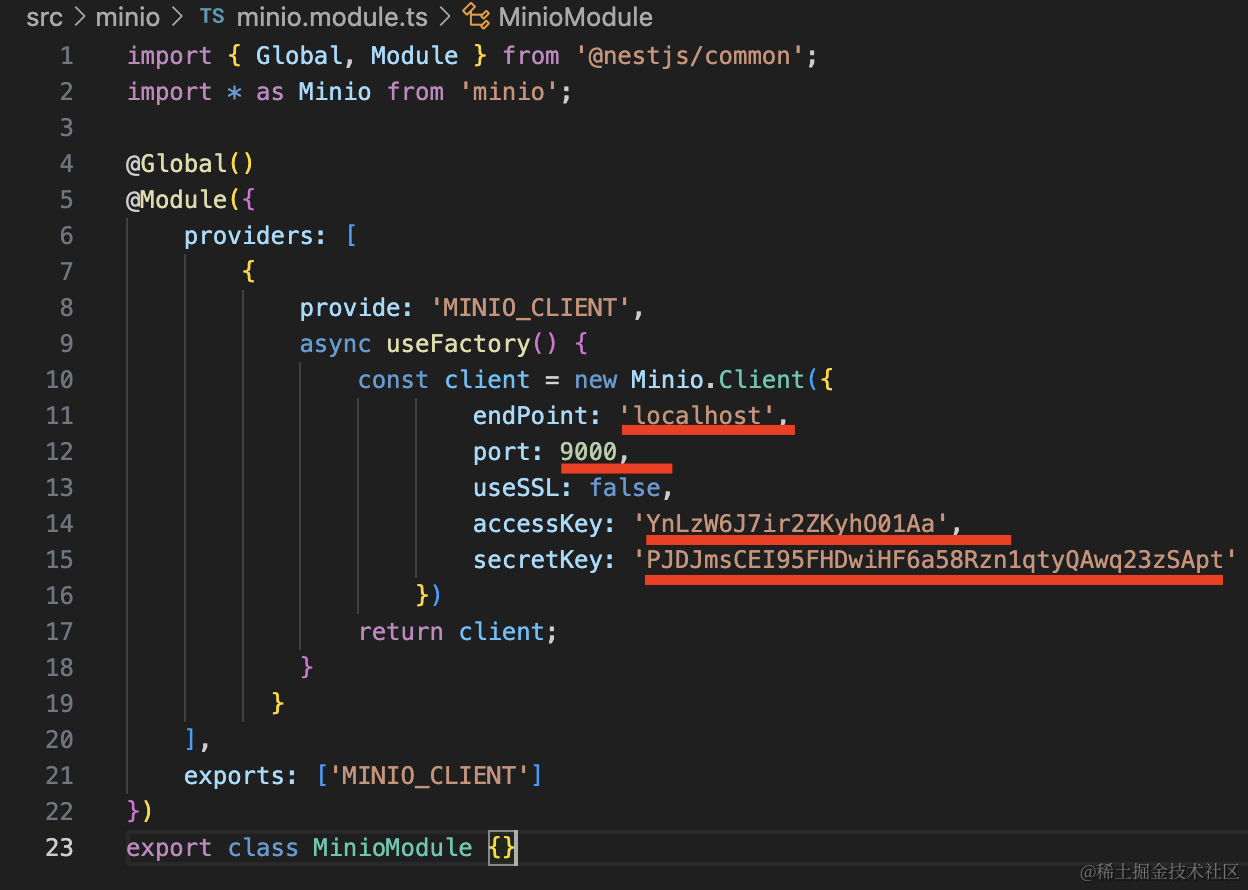Viewport: 1248px width, 890px height.
Task: Click the secretKey string value
Action: tap(934, 560)
